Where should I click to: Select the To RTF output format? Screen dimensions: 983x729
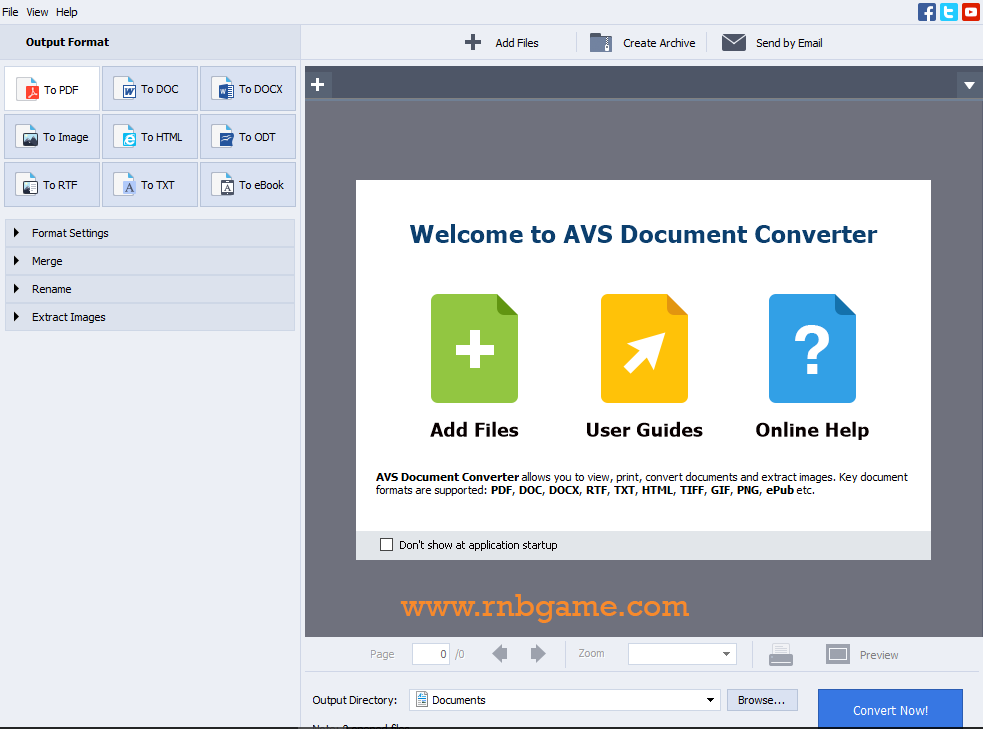tap(52, 185)
